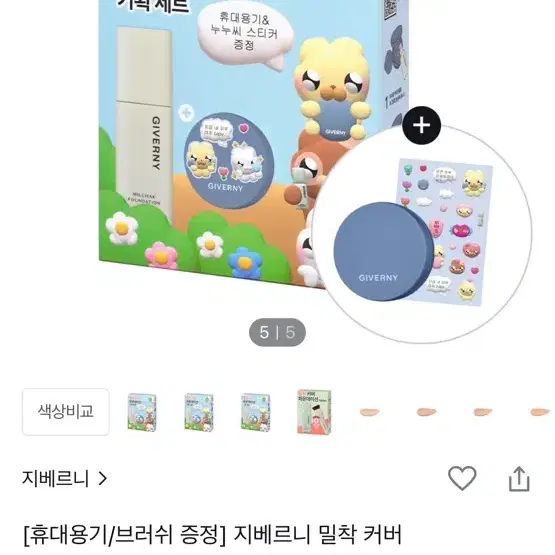Open the 지베르니 brand chevron arrow
555x555 pixels.
(103, 479)
